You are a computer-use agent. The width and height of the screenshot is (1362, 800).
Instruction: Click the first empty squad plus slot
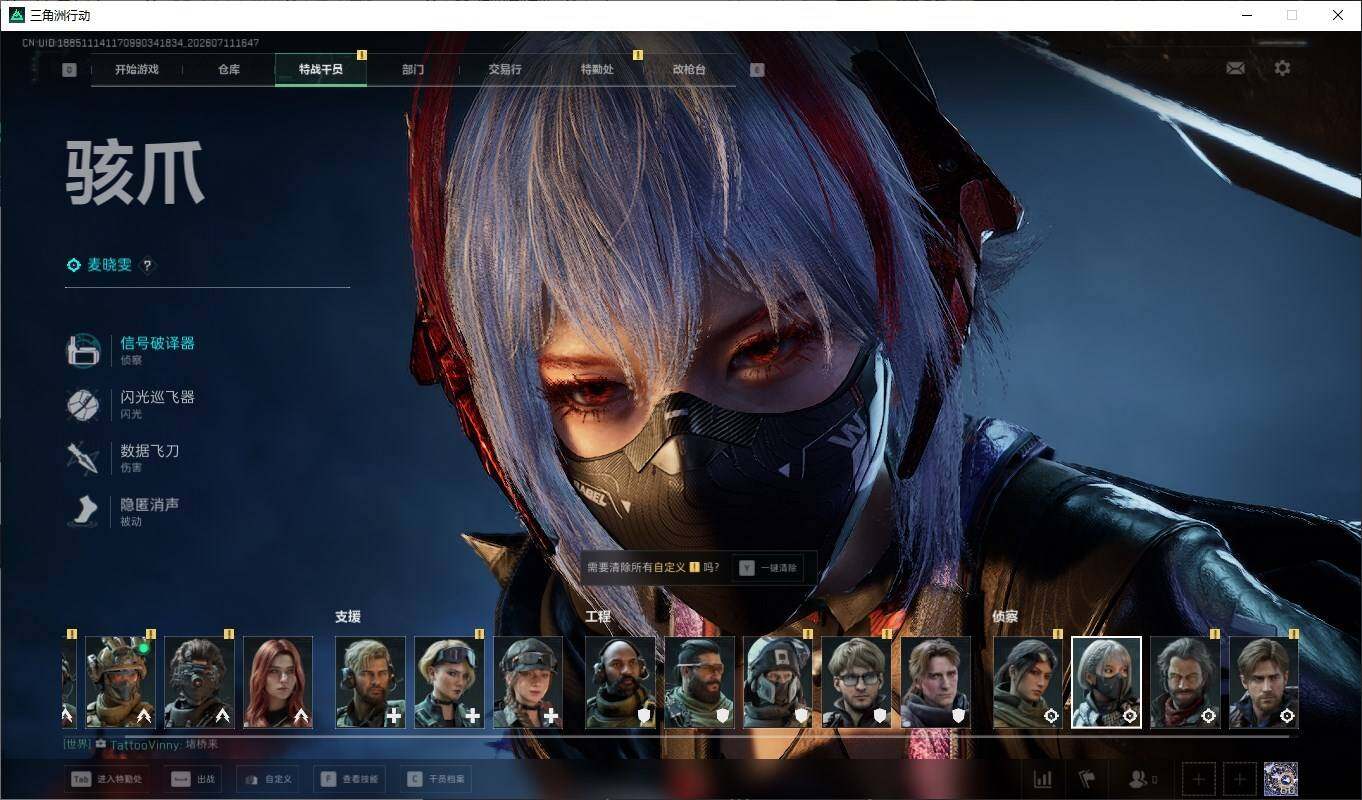(1199, 779)
